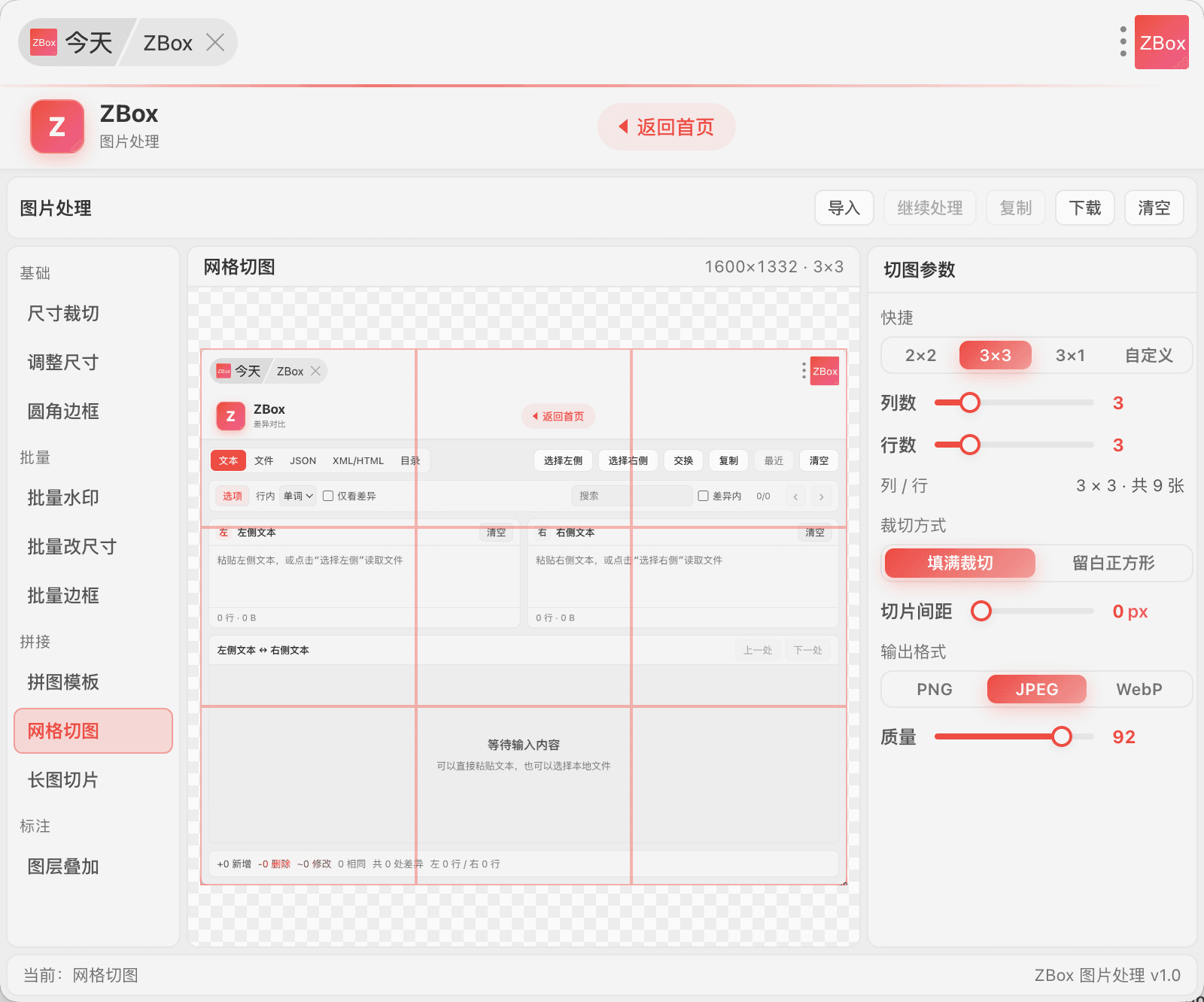Choose the 3×1 quick grid preset
Image resolution: width=1204 pixels, height=1002 pixels.
(x=1070, y=355)
